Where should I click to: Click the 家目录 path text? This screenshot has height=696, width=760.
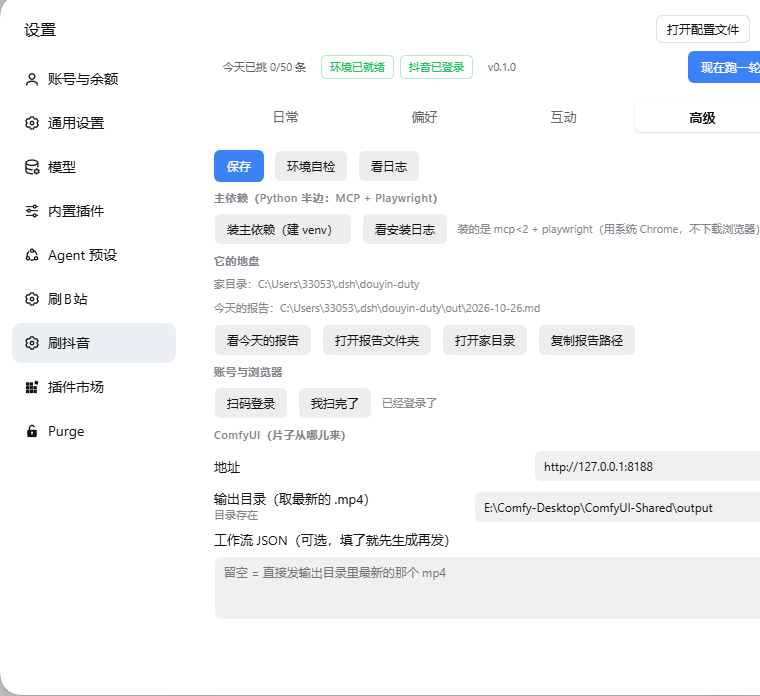[x=317, y=284]
